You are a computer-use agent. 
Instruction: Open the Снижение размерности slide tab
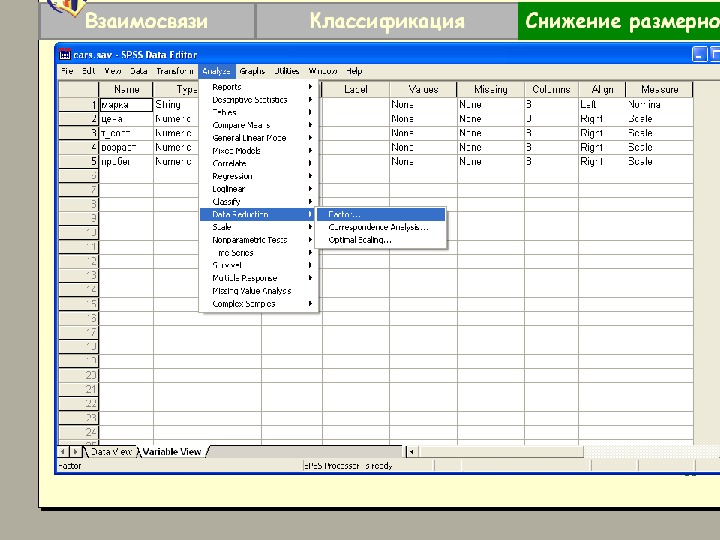619,21
